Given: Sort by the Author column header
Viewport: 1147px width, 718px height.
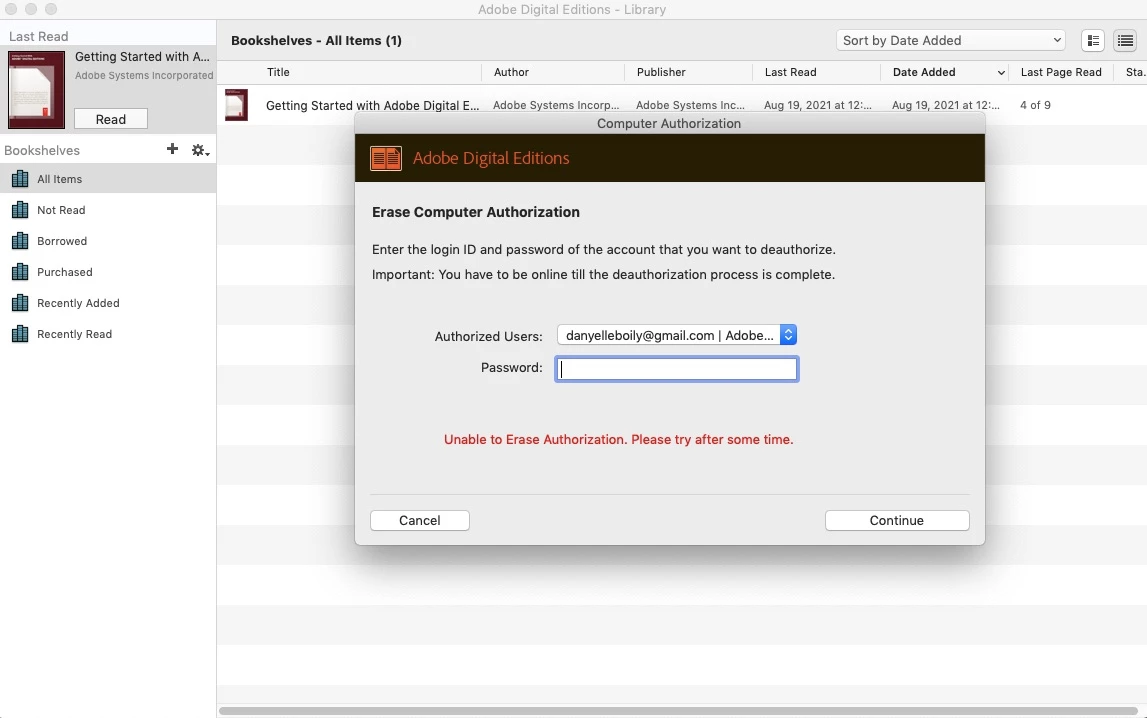Looking at the screenshot, I should [511, 72].
